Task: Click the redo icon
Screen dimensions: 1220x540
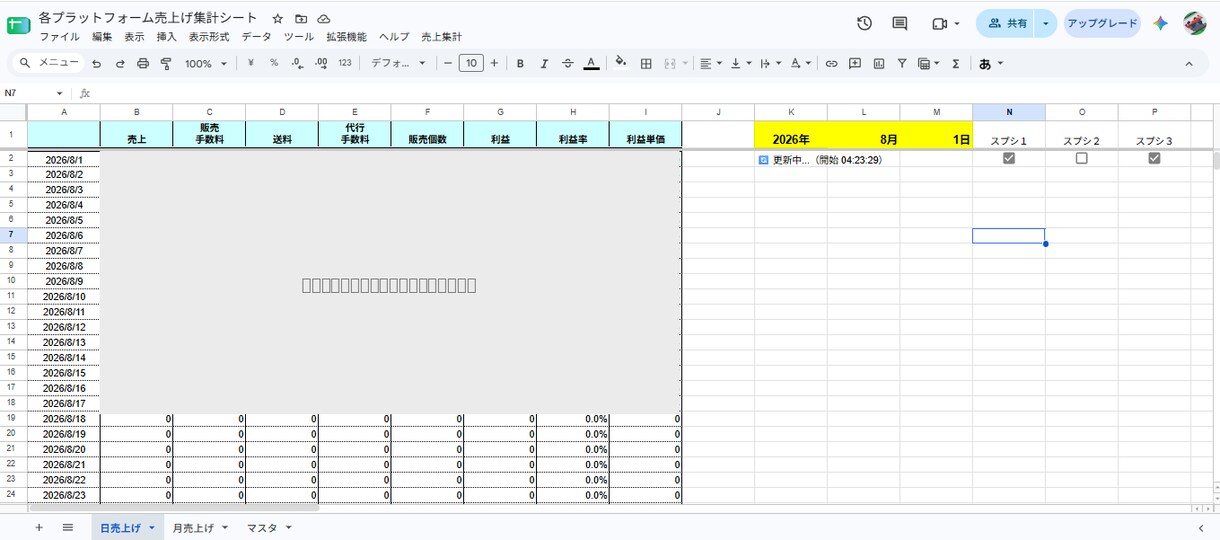Action: [120, 63]
